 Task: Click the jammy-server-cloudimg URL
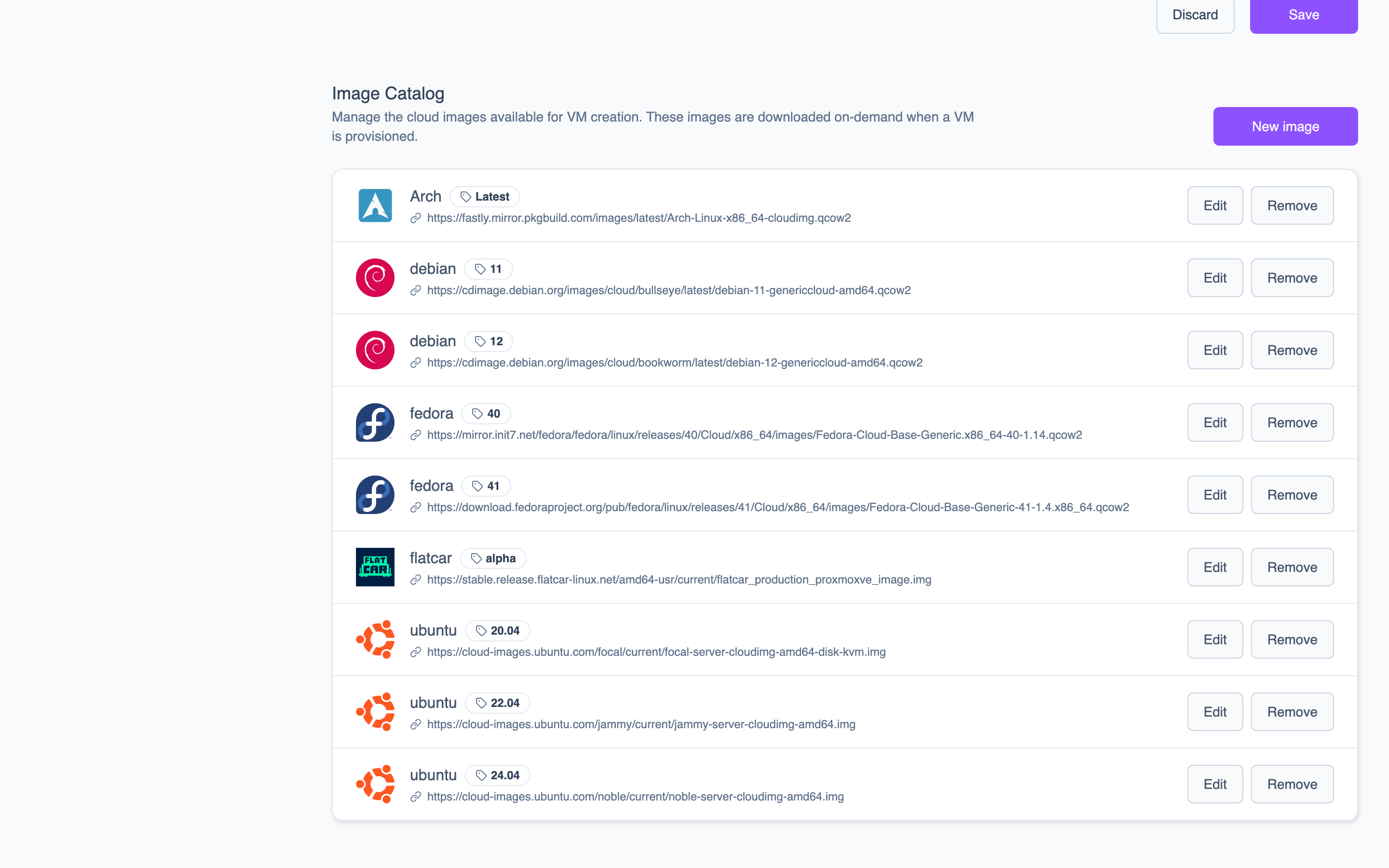pyautogui.click(x=641, y=724)
